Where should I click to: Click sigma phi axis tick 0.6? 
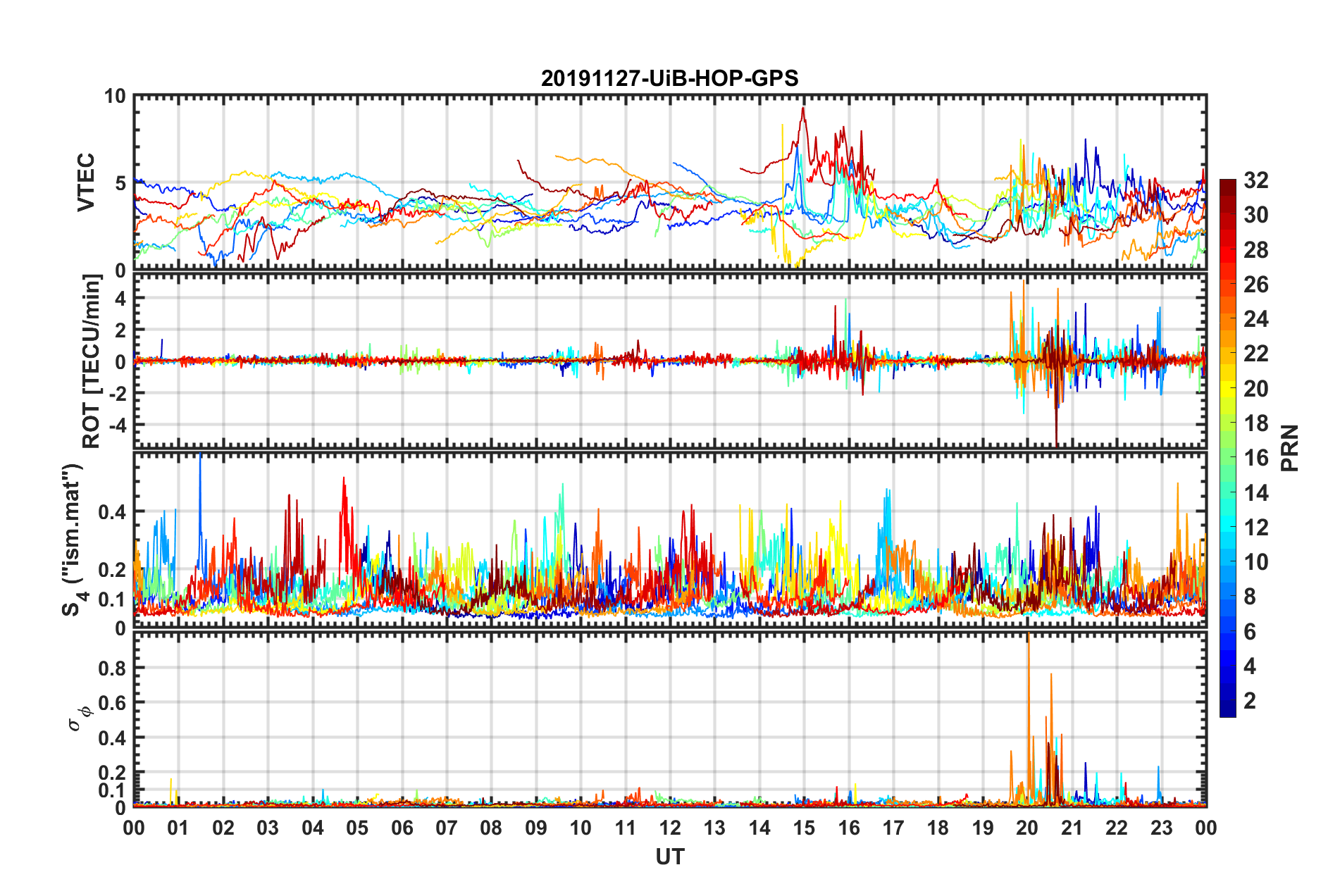pos(113,703)
